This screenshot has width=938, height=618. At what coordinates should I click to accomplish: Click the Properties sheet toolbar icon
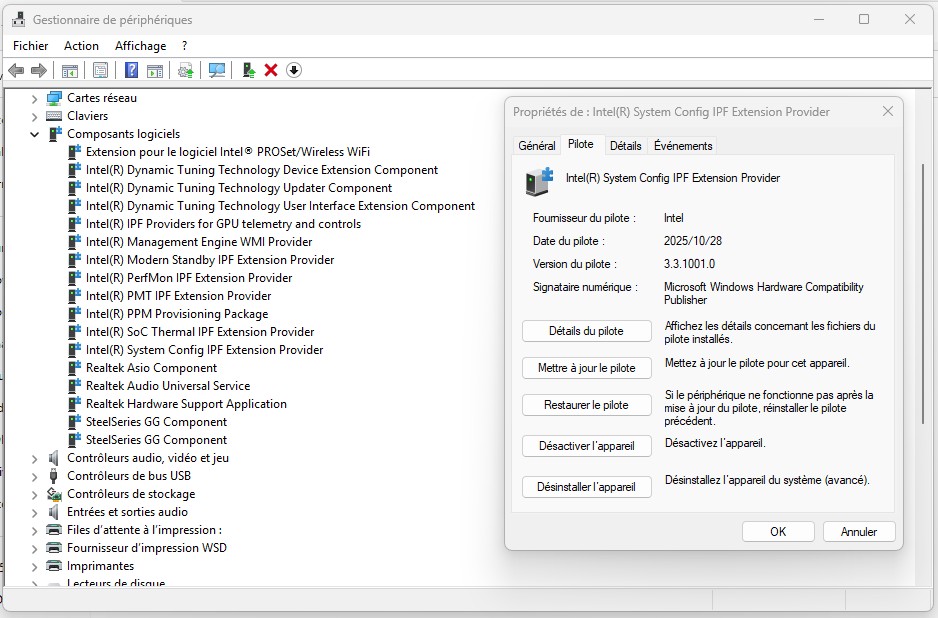(100, 70)
